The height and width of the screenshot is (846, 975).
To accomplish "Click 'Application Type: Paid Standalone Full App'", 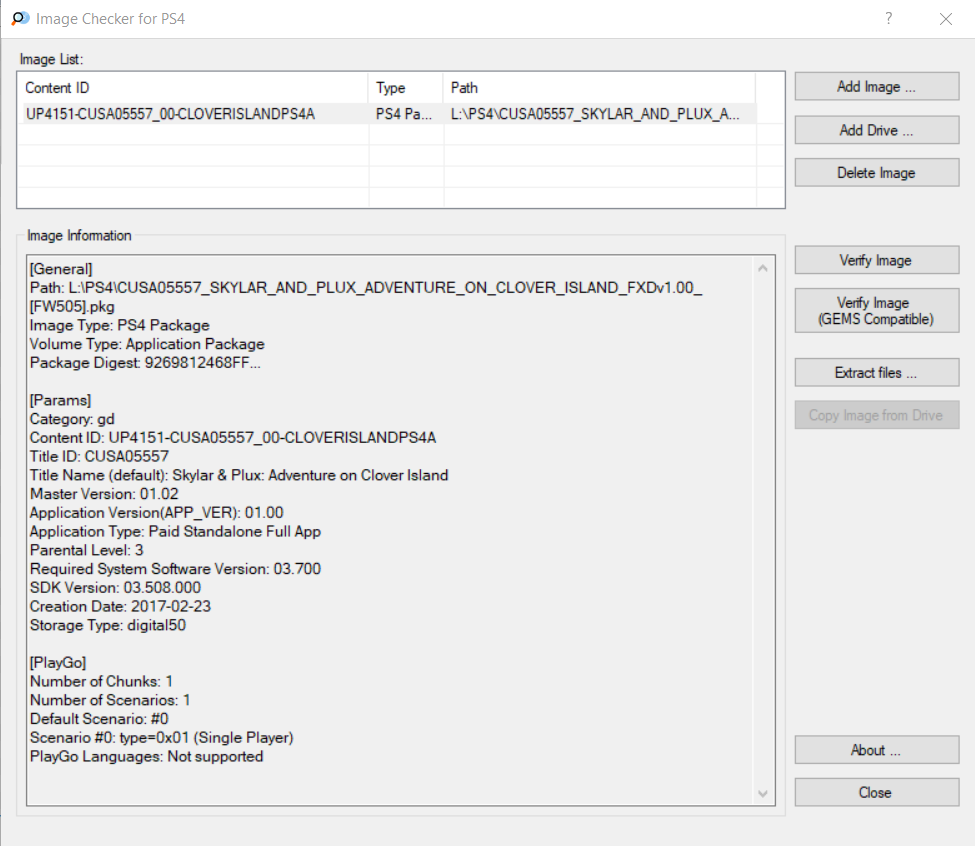I will [175, 531].
